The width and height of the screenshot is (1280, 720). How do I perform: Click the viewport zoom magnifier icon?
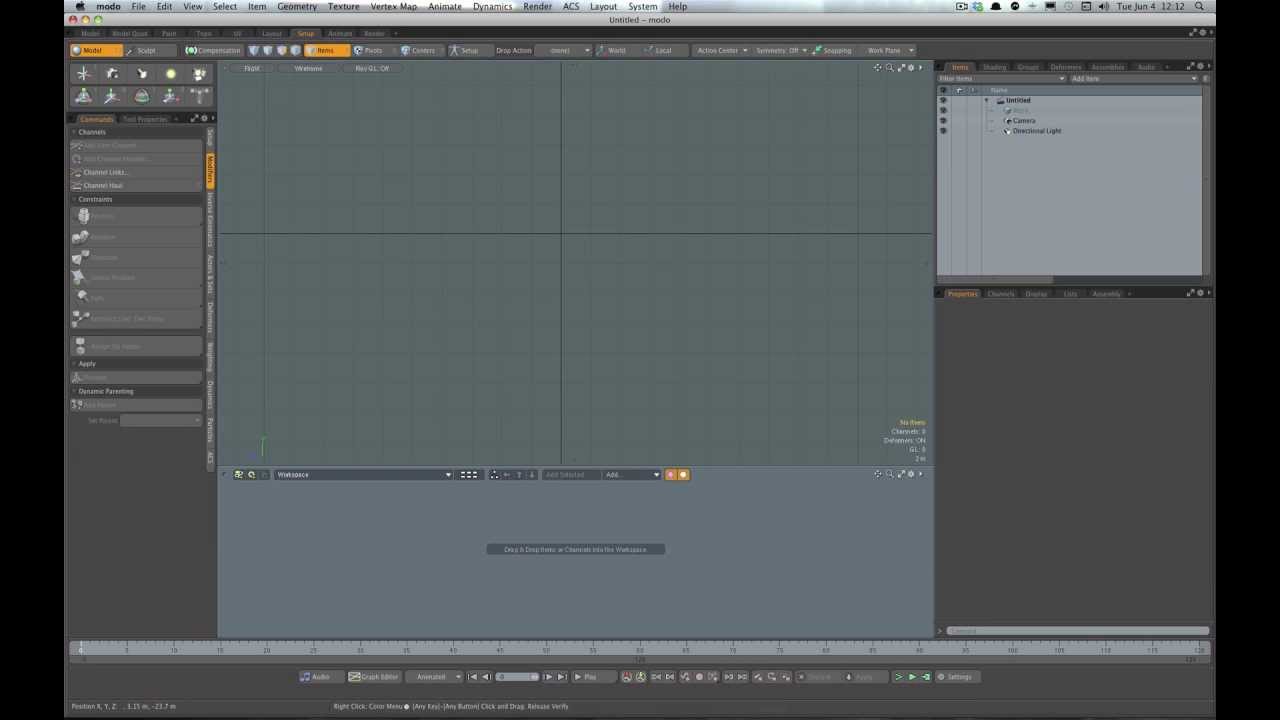889,67
